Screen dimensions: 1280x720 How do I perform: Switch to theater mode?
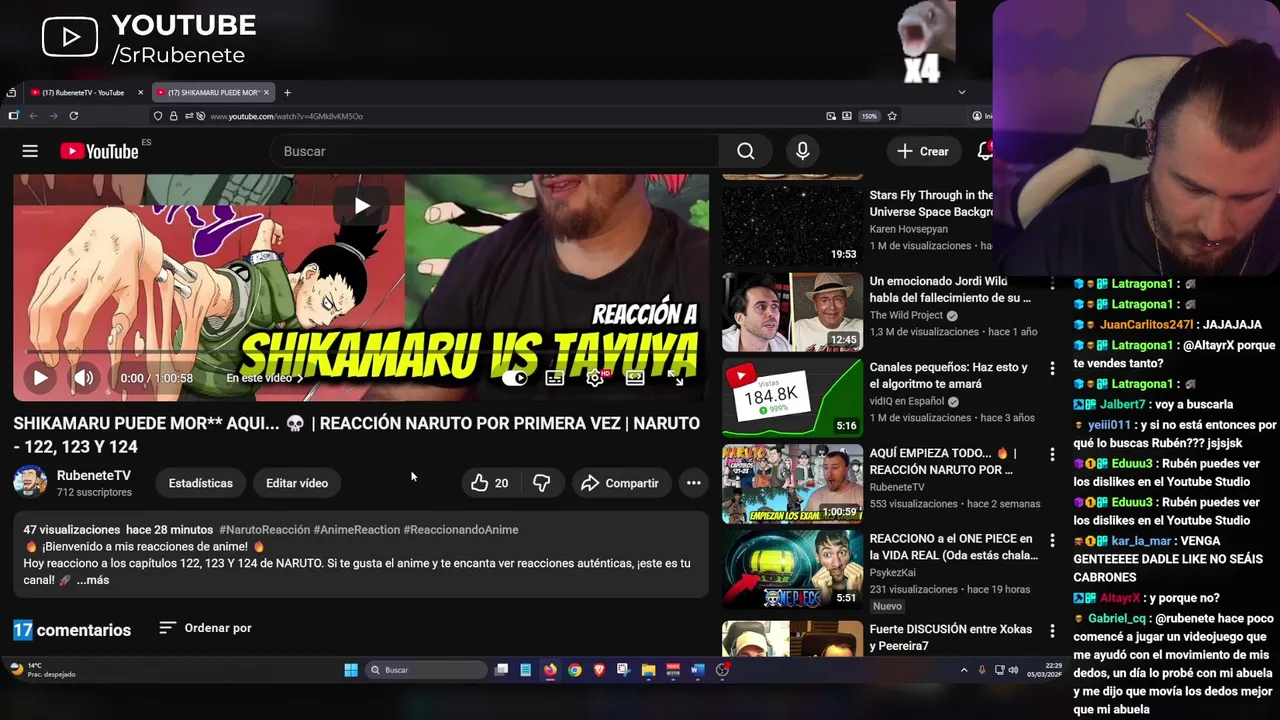tap(635, 378)
